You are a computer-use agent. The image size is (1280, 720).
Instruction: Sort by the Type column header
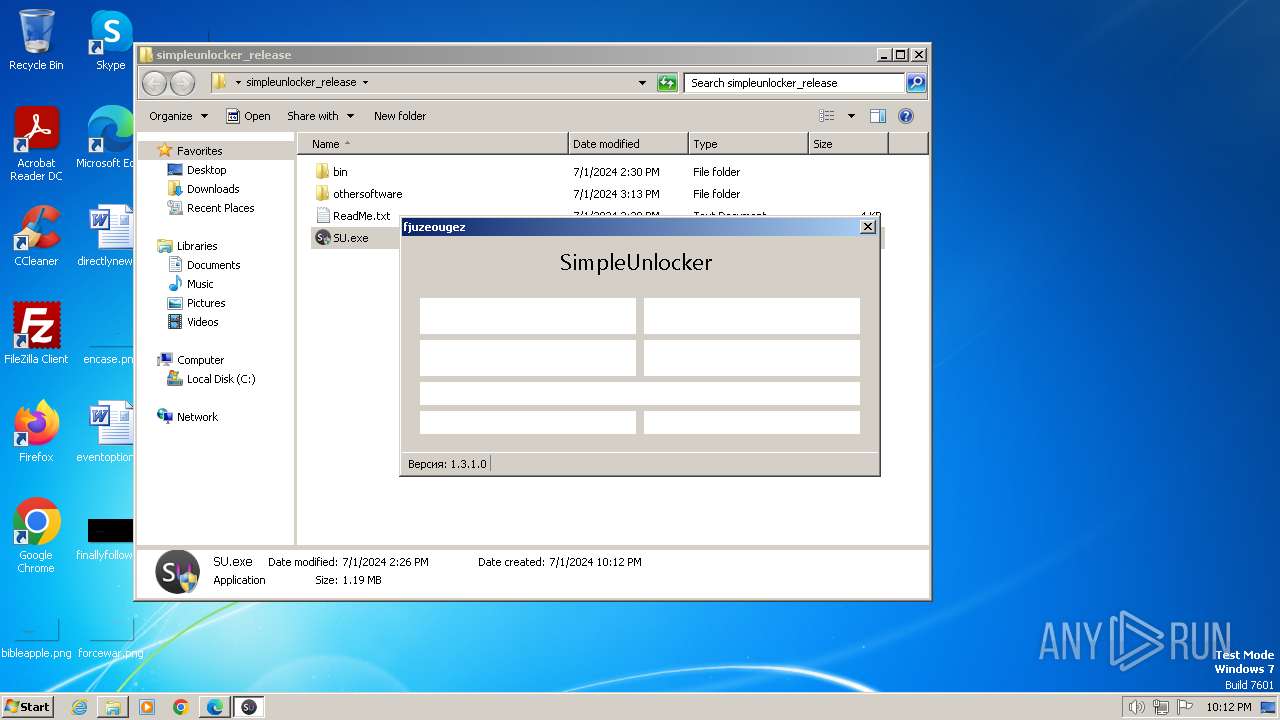tap(748, 144)
